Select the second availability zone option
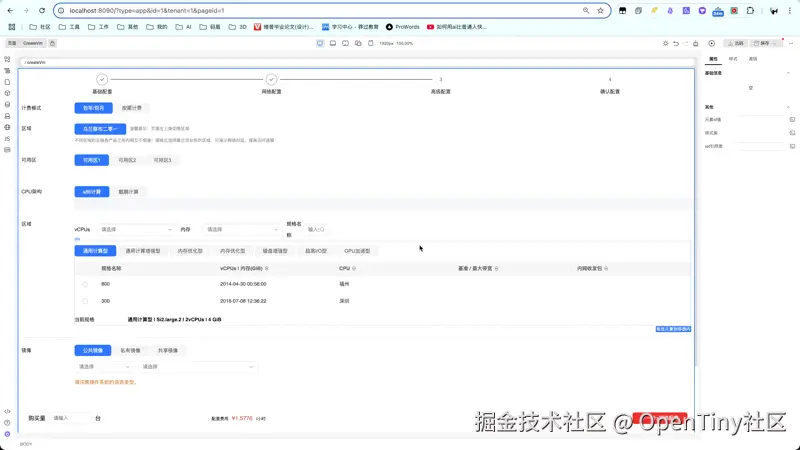 coord(127,160)
